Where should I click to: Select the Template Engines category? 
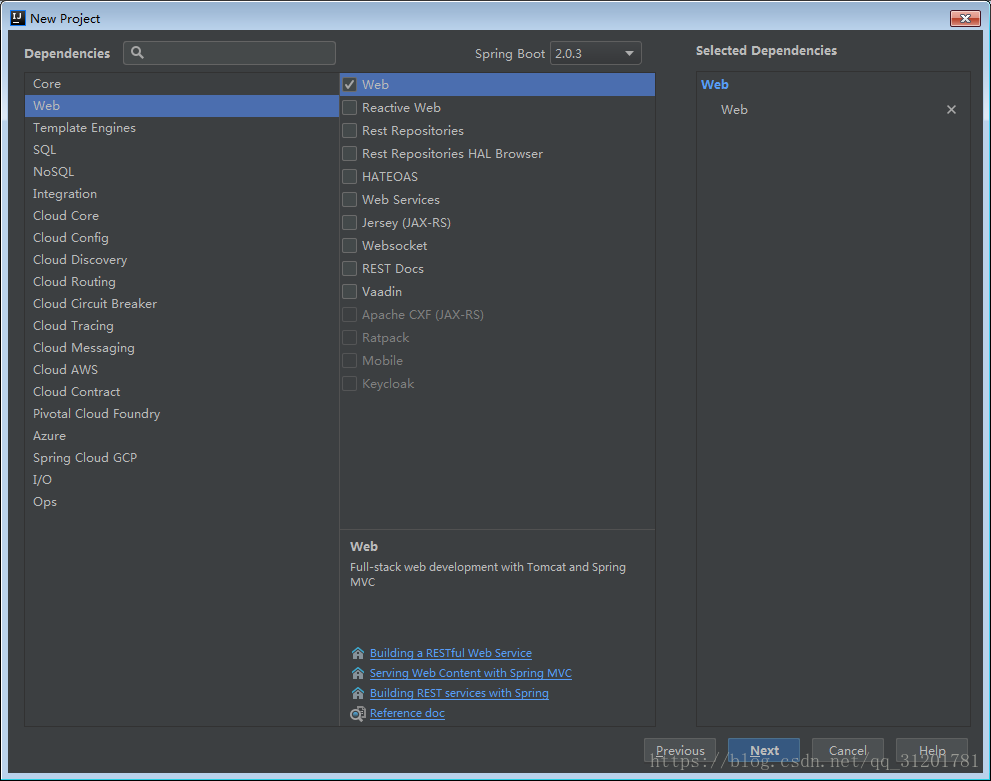181,128
